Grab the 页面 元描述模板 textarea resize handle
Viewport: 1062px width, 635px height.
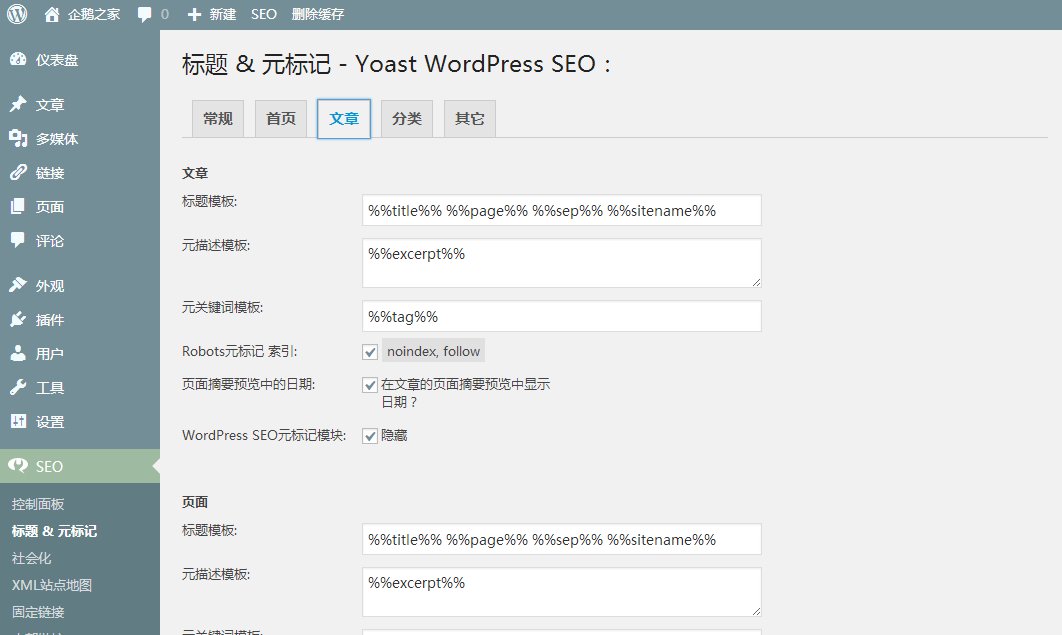tap(756, 611)
